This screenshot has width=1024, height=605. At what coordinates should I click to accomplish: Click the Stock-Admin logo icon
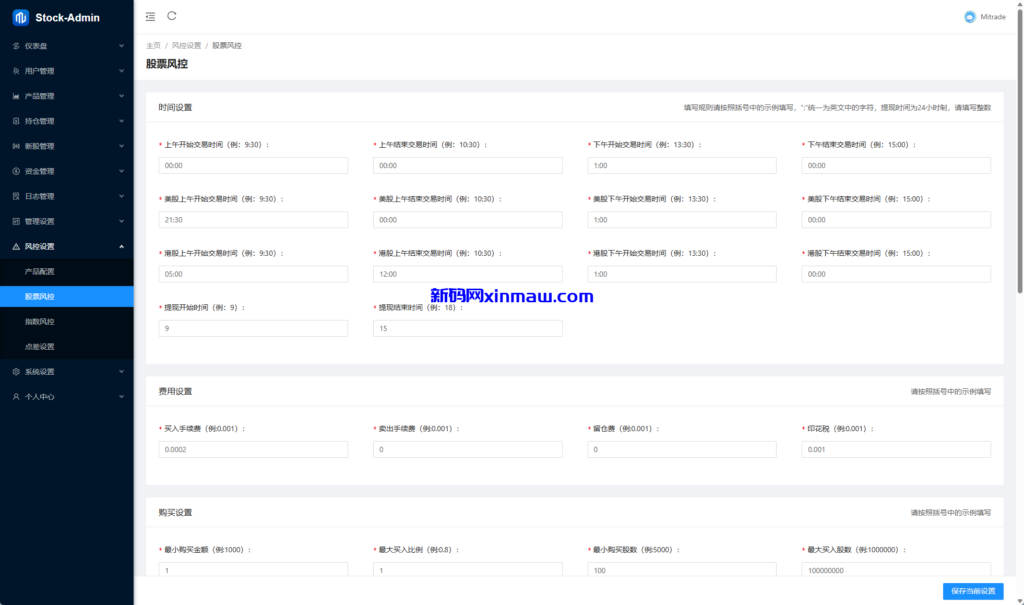click(20, 17)
